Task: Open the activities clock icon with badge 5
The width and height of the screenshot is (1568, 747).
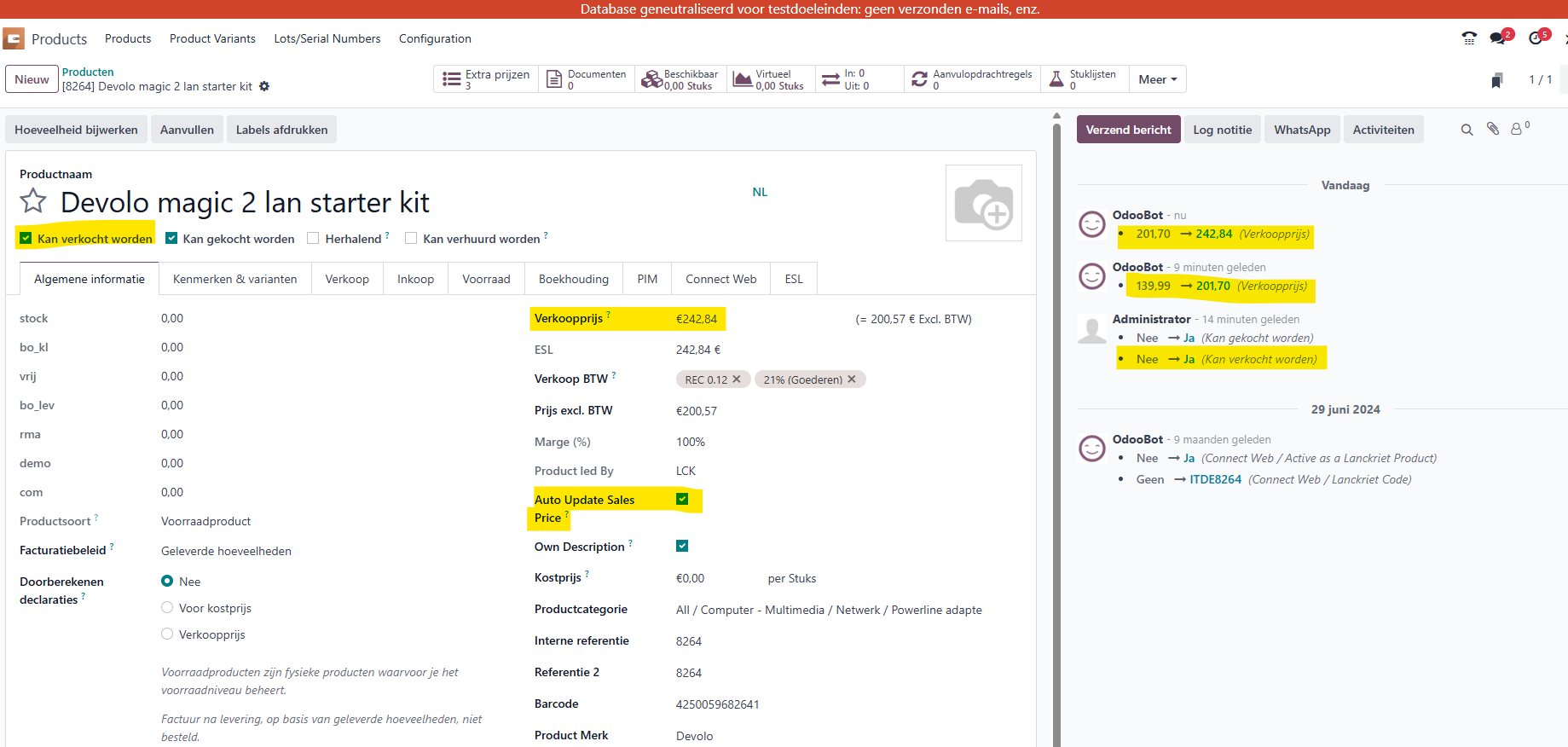Action: point(1536,38)
